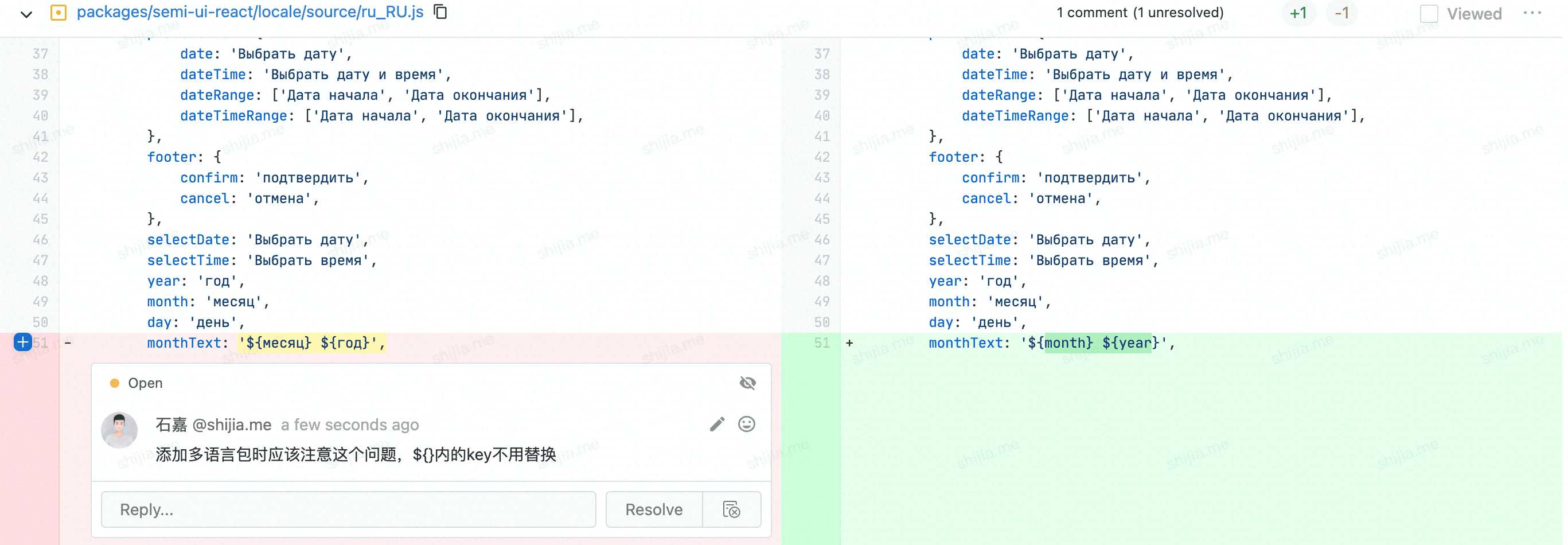Add an emoji reaction to the comment

point(747,424)
